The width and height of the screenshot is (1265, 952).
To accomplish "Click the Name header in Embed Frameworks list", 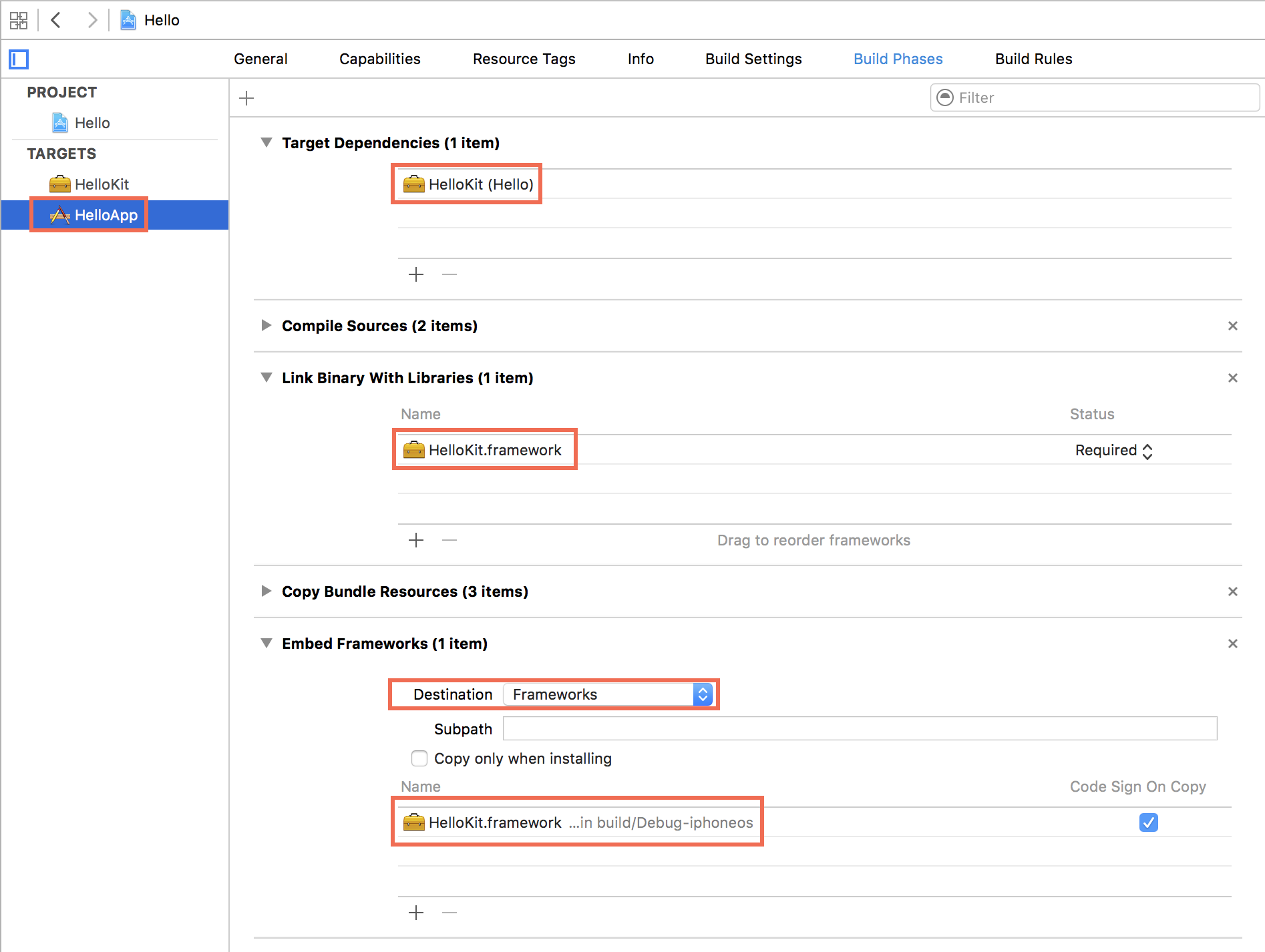I will pos(421,786).
